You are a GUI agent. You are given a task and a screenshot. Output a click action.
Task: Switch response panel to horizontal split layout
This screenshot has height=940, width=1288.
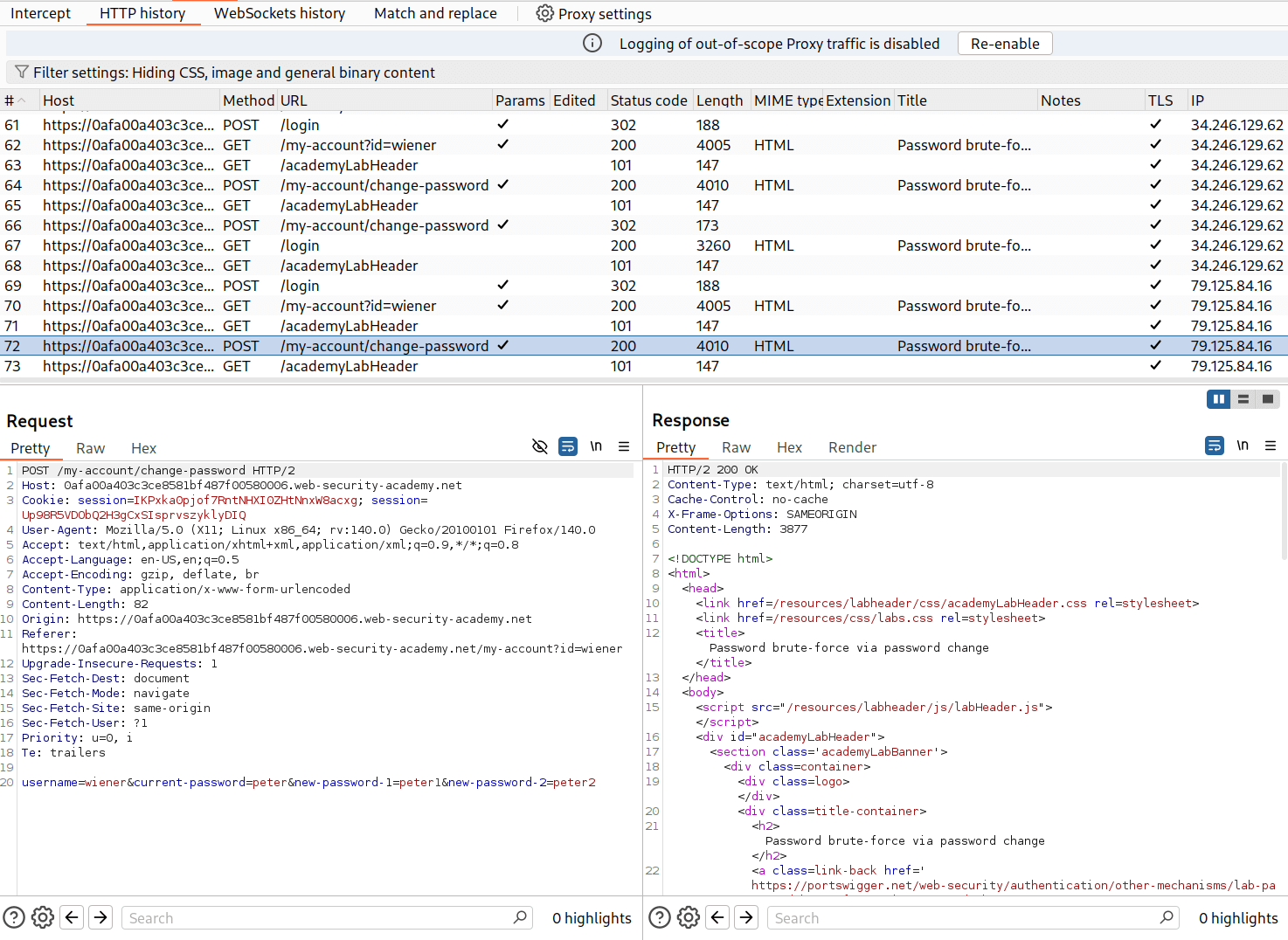[1243, 398]
